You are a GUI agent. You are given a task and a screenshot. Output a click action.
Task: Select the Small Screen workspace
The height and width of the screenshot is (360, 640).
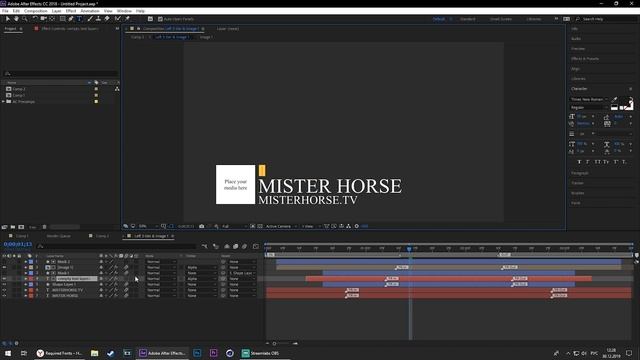point(501,19)
